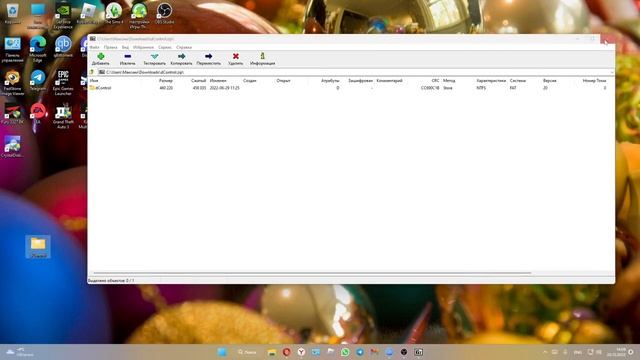Click the archive path address field
The image size is (640, 360).
pyautogui.click(x=353, y=72)
